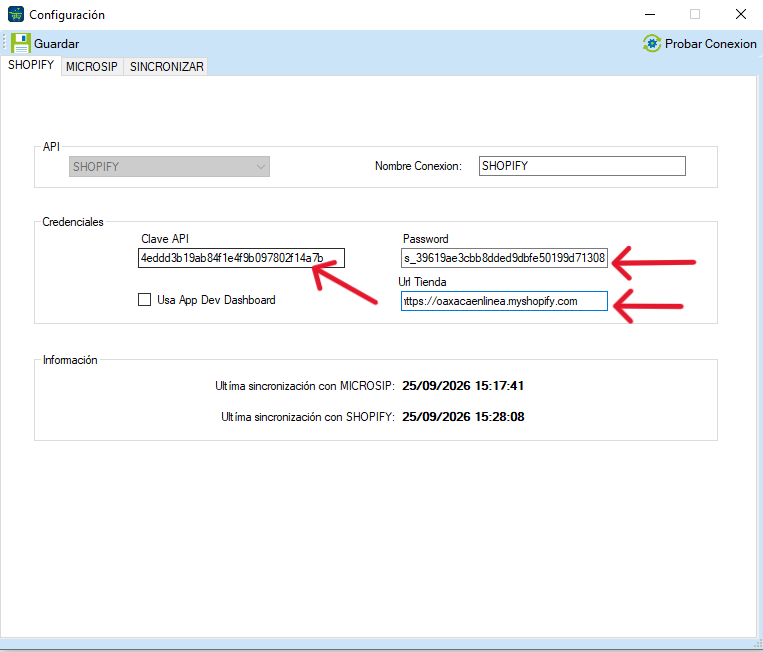Click the Ultima sincronización con SHOPIFY label

coord(308,417)
